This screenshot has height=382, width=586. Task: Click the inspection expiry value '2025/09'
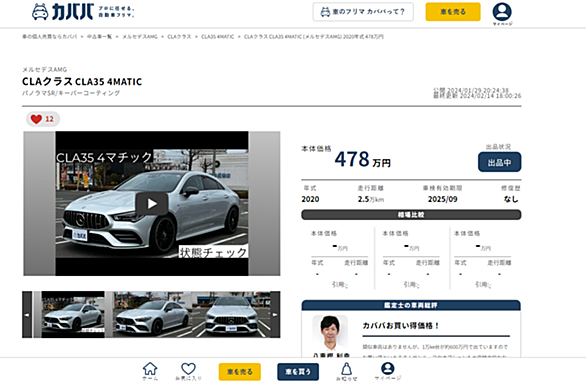(442, 199)
